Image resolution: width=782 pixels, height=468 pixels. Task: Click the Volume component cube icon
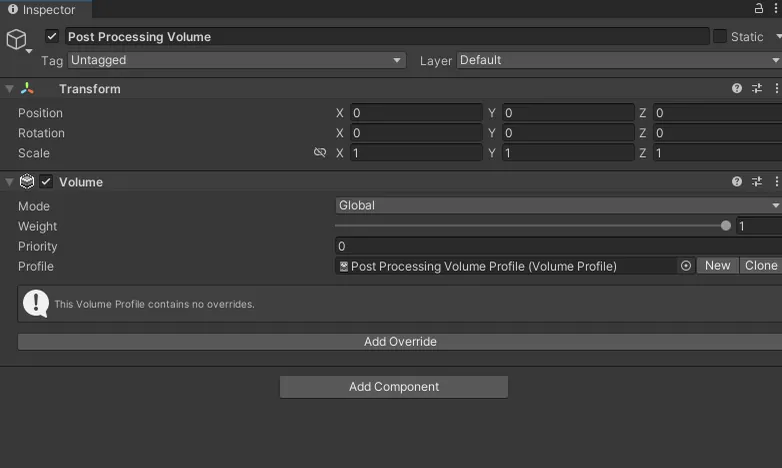point(27,182)
